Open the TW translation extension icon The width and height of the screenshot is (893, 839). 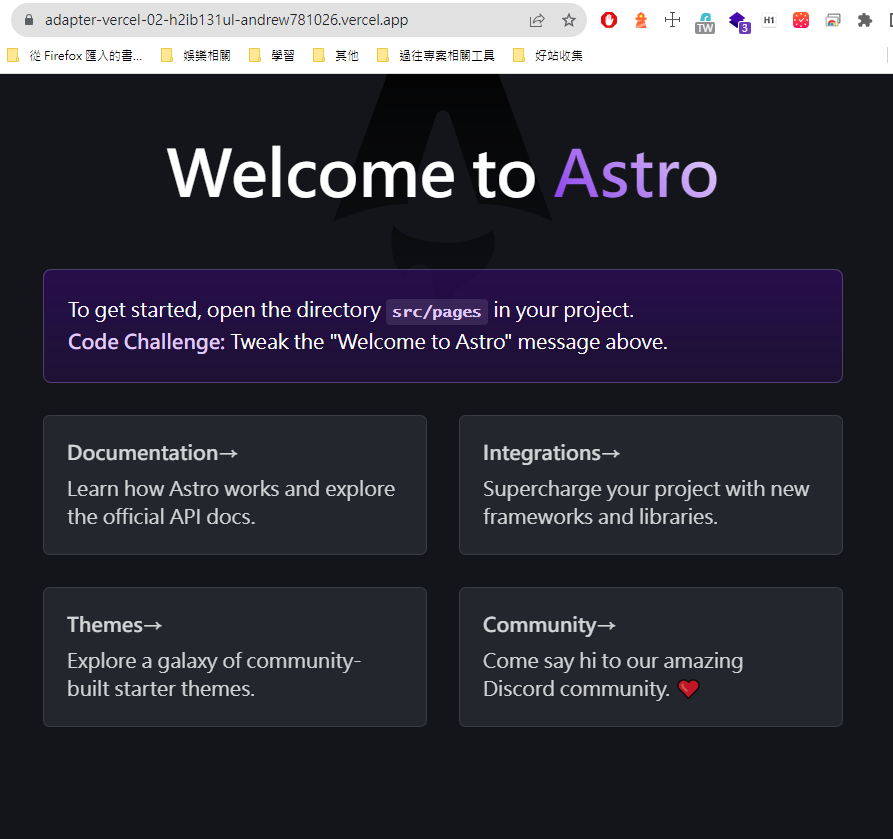(x=704, y=22)
